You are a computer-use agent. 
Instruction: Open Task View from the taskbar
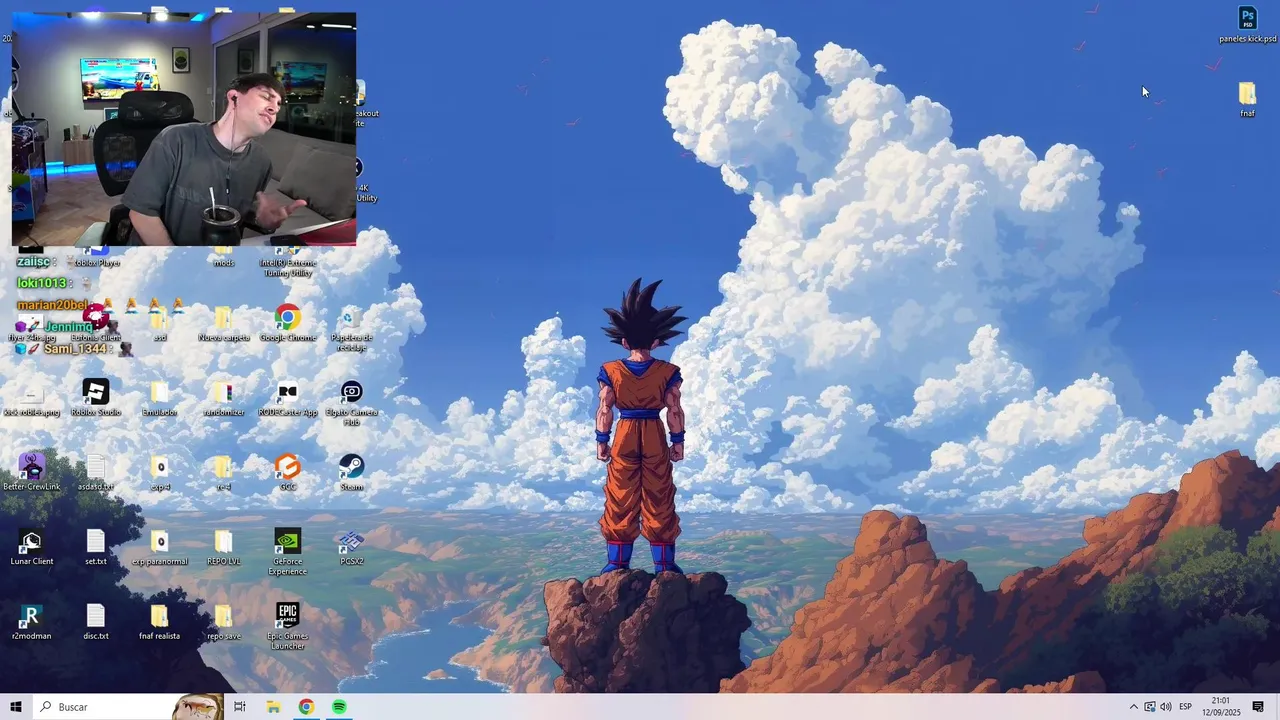[240, 707]
